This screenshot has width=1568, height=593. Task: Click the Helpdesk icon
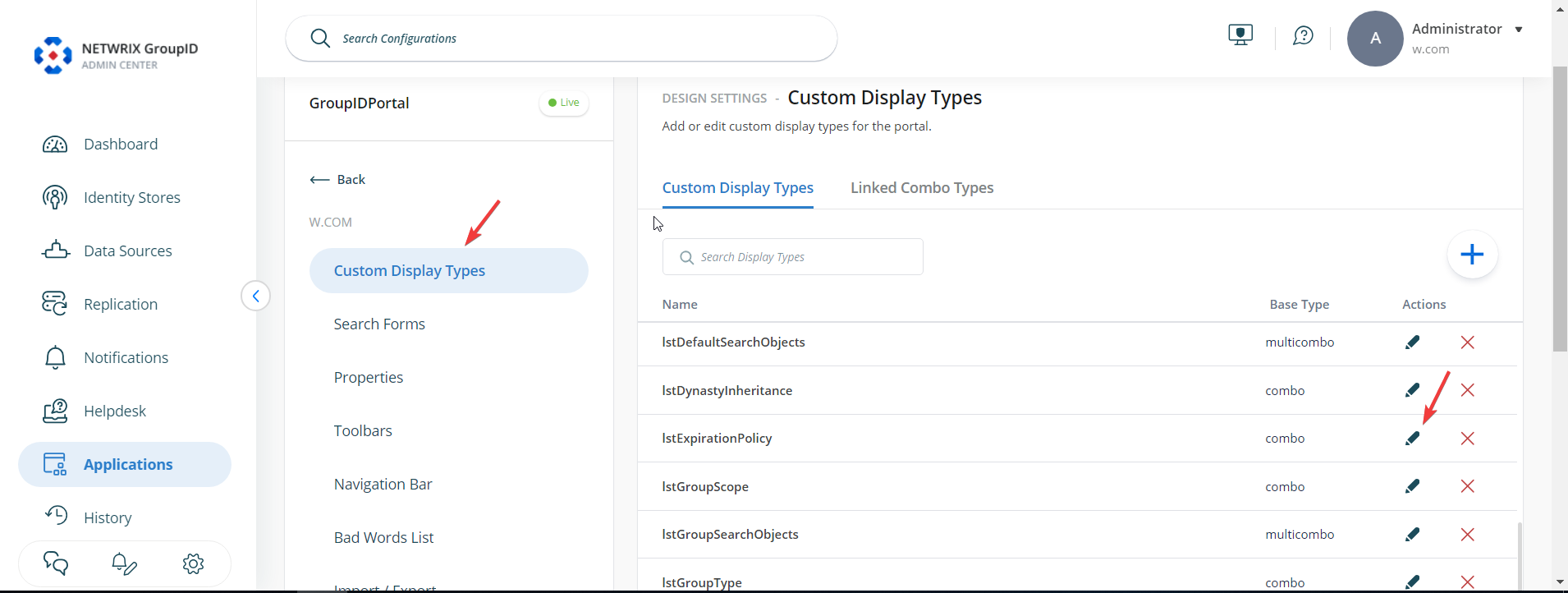point(55,411)
